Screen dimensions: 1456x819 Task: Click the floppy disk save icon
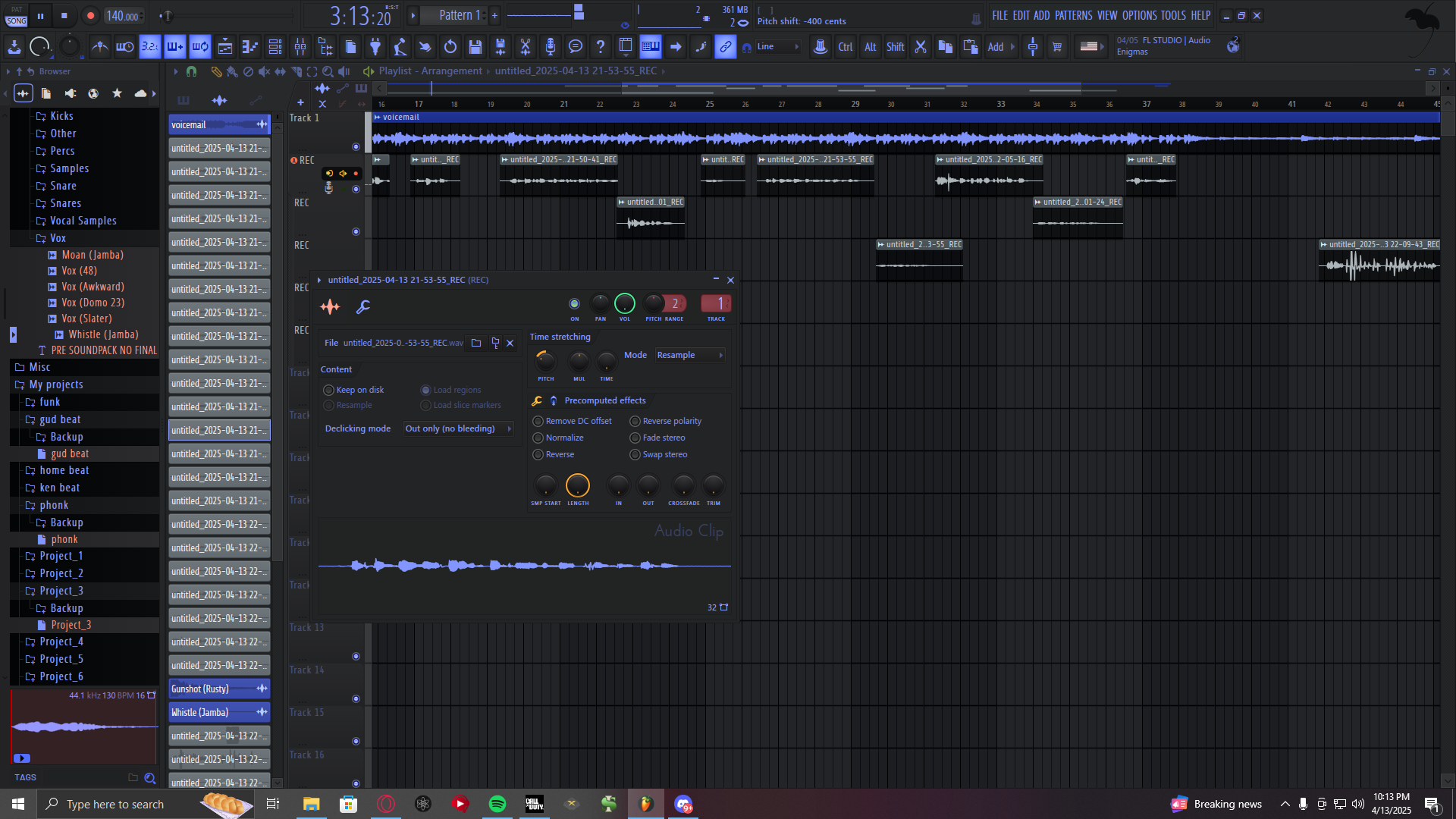coord(475,47)
